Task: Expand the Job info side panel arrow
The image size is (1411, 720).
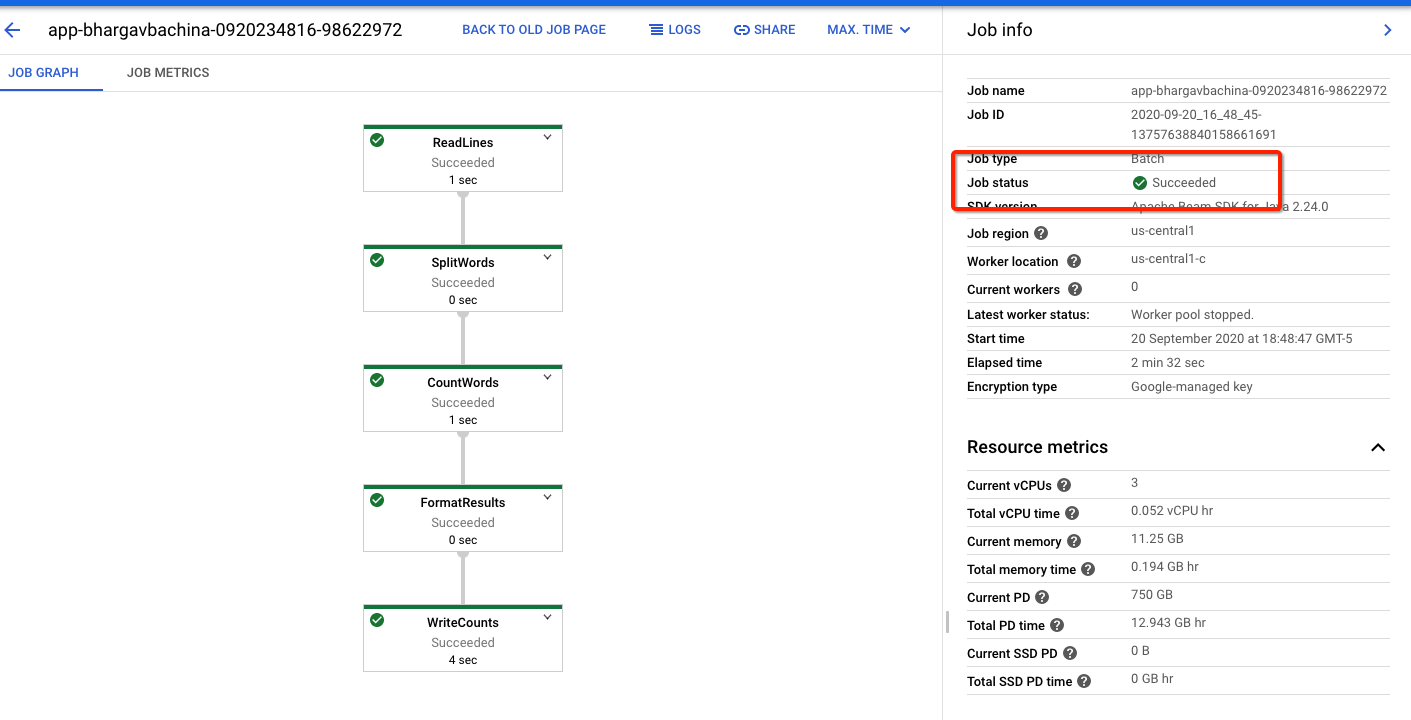Action: [x=1388, y=30]
